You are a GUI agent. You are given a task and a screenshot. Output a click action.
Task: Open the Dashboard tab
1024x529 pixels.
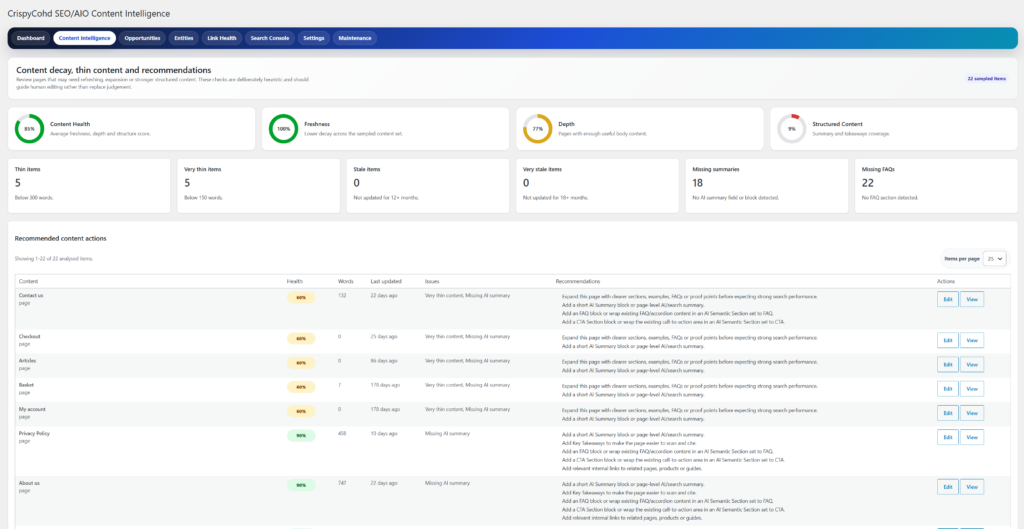click(31, 39)
